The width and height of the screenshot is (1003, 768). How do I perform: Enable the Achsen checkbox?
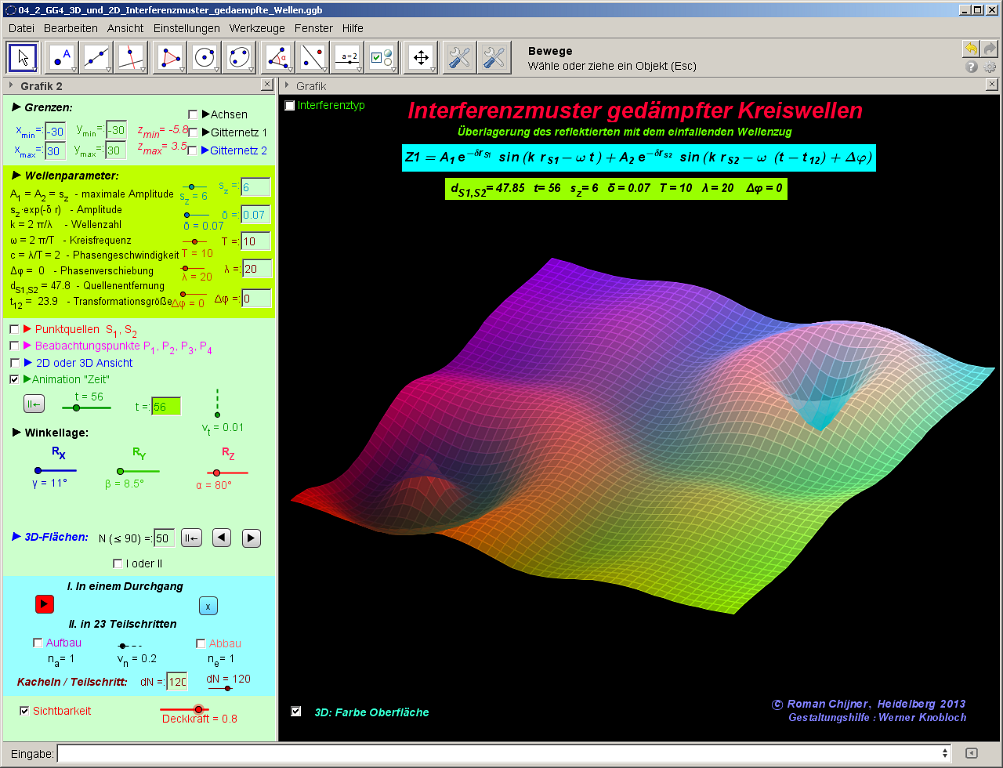click(x=194, y=114)
